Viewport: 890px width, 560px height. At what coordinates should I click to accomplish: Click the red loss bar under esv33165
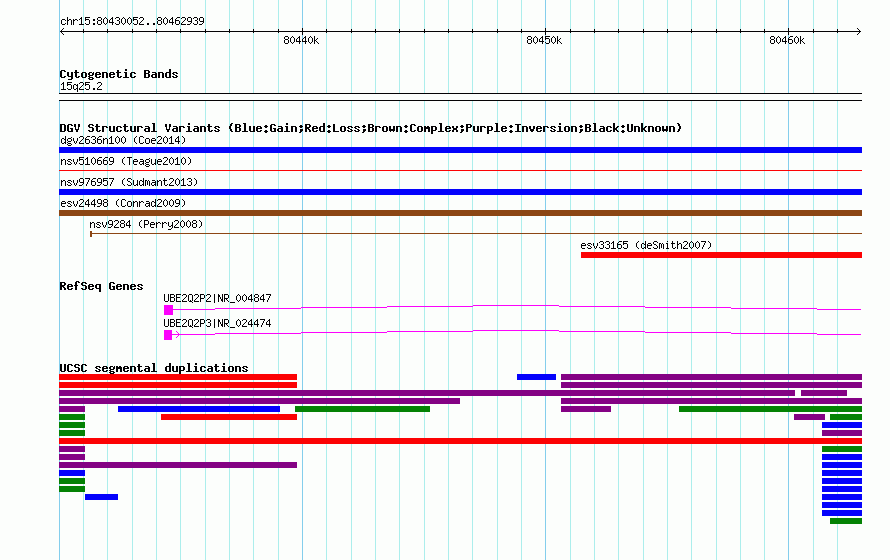[721, 255]
